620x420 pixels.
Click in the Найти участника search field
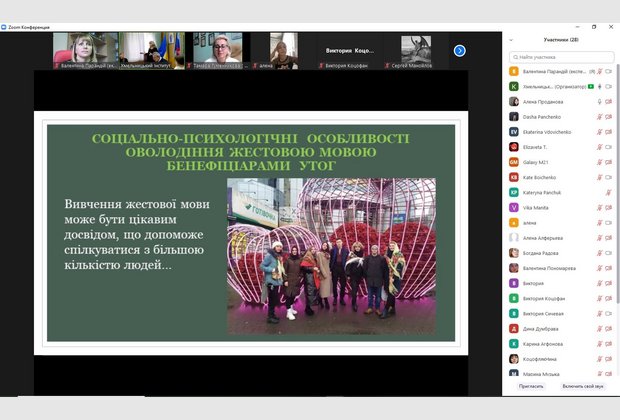(562, 57)
